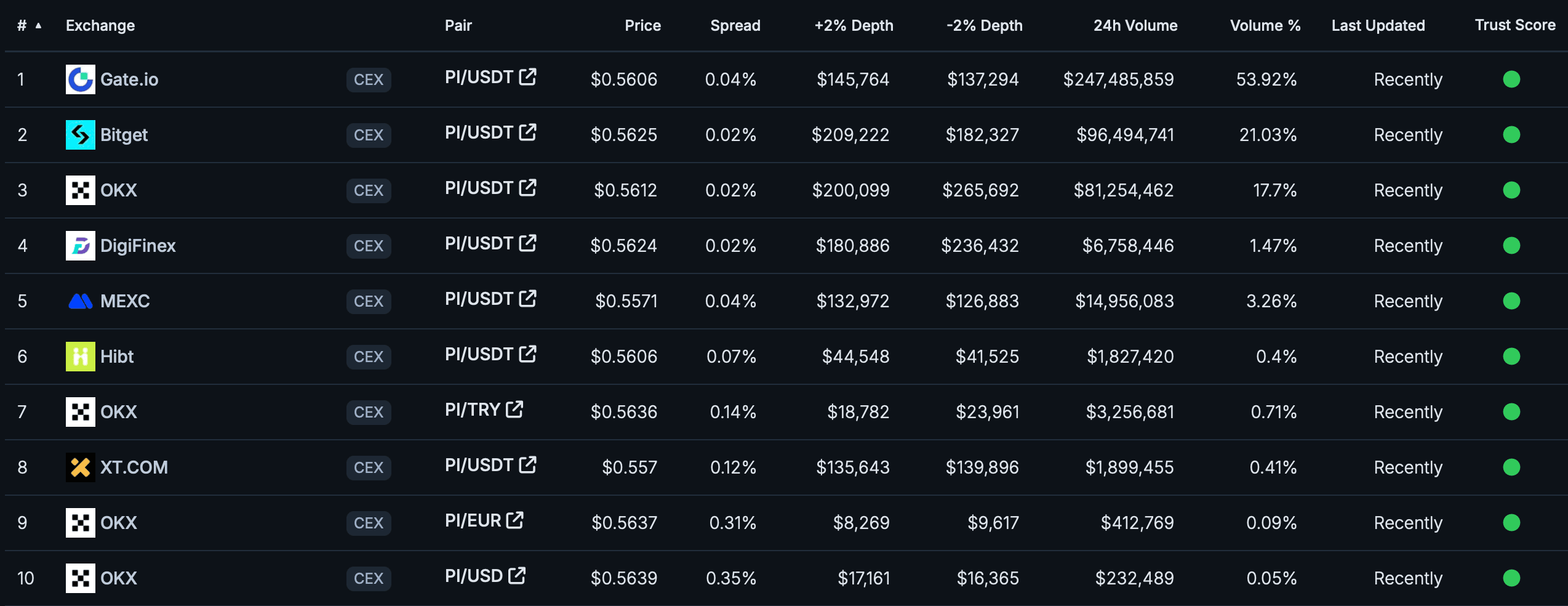Click the Bitget exchange logo

[79, 135]
